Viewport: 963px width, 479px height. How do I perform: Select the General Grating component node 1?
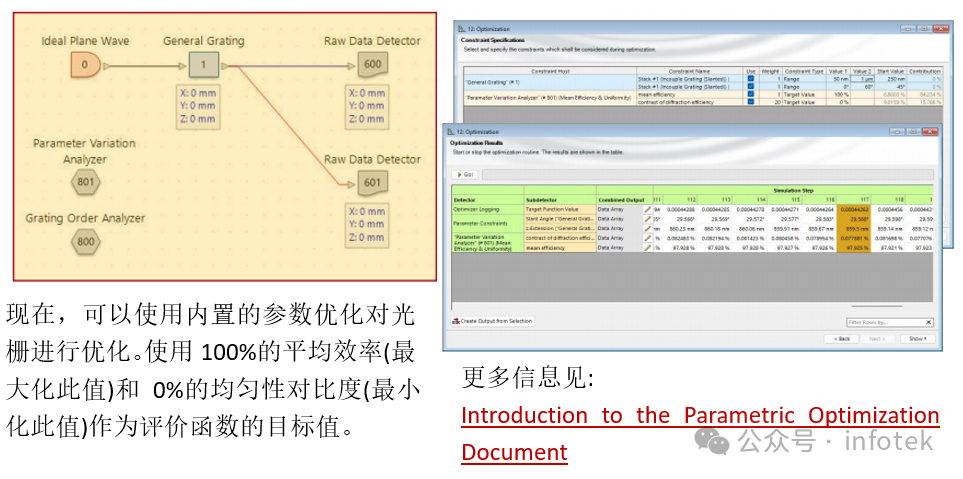click(x=203, y=65)
